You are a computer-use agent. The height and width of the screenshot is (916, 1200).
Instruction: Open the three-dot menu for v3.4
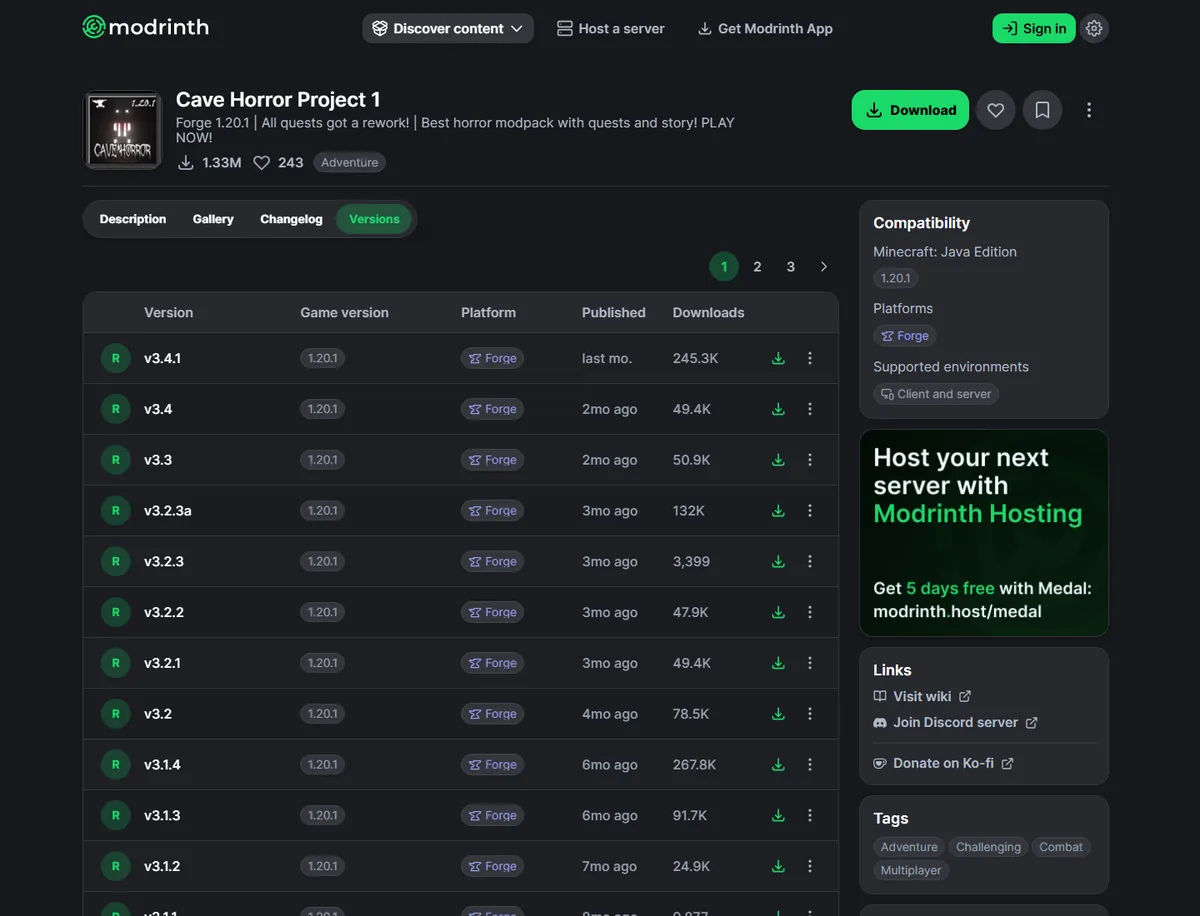point(810,409)
